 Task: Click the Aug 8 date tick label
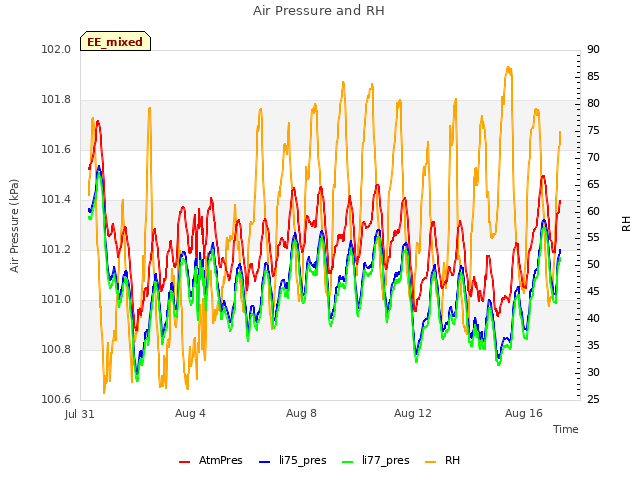(301, 413)
